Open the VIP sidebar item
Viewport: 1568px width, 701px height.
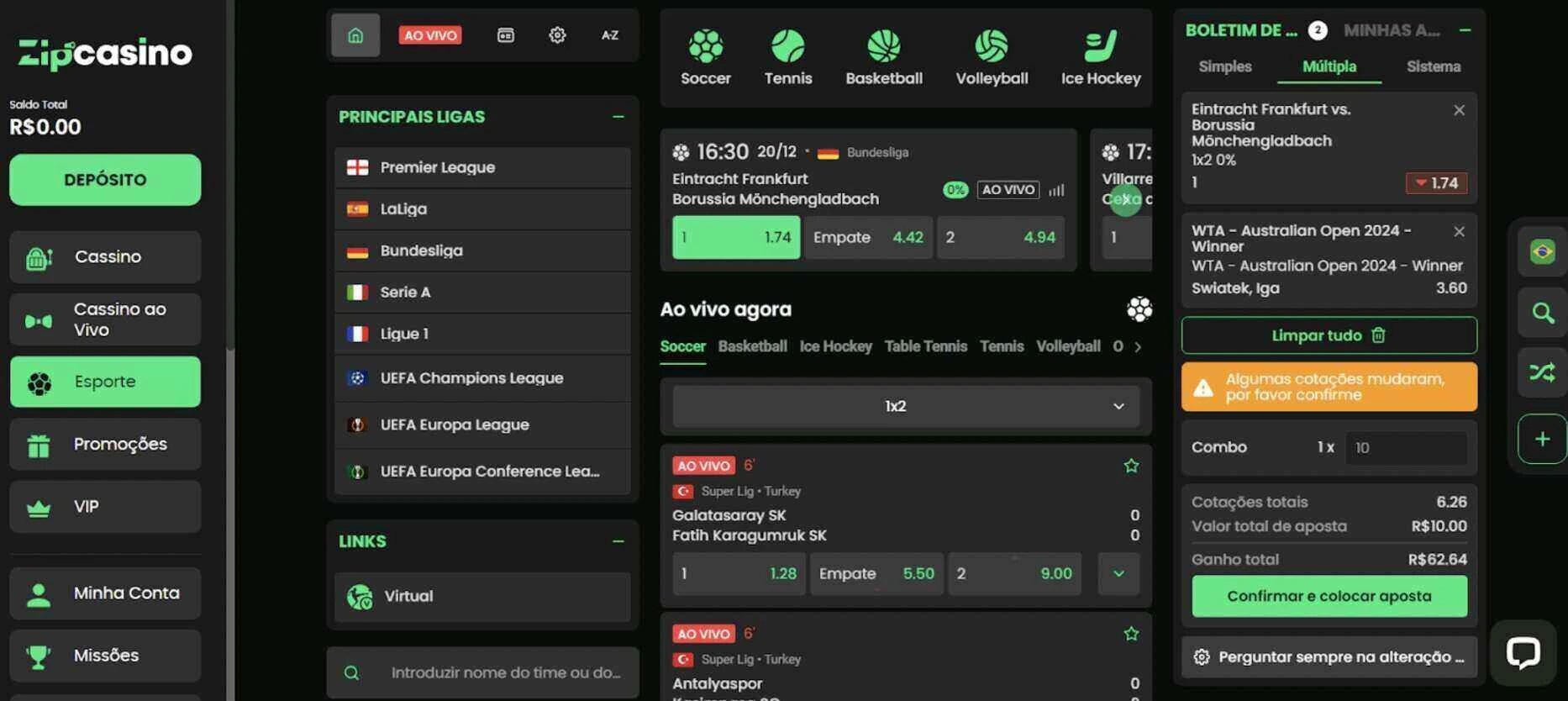[105, 507]
